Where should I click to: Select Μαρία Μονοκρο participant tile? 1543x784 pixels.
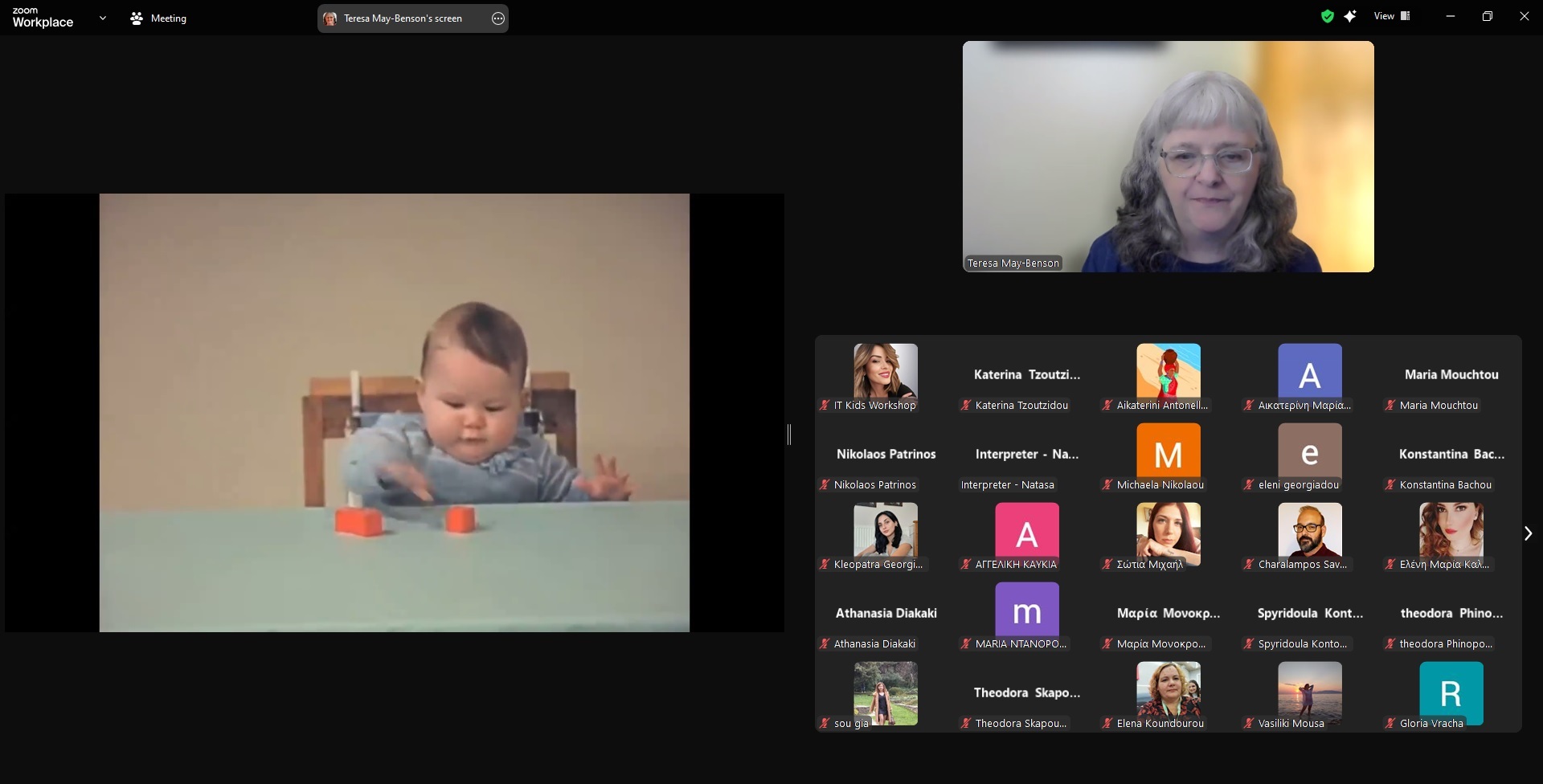tap(1169, 614)
